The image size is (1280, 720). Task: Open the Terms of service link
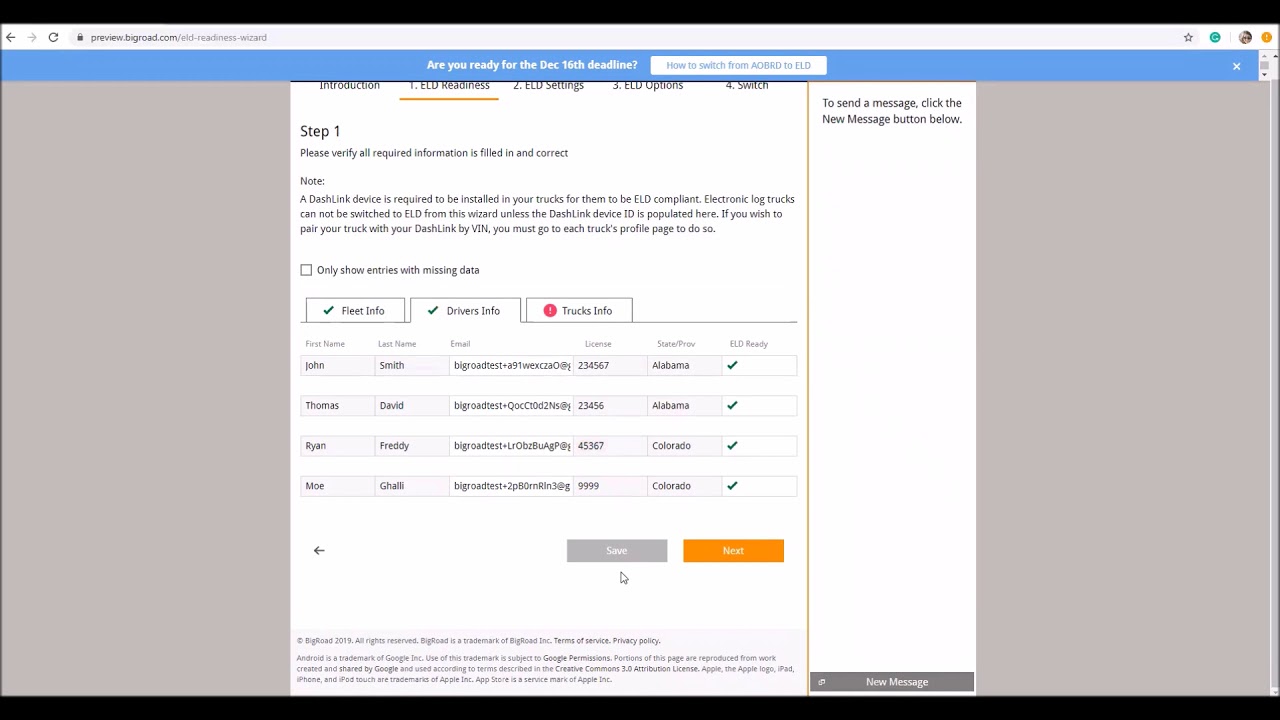(x=581, y=641)
